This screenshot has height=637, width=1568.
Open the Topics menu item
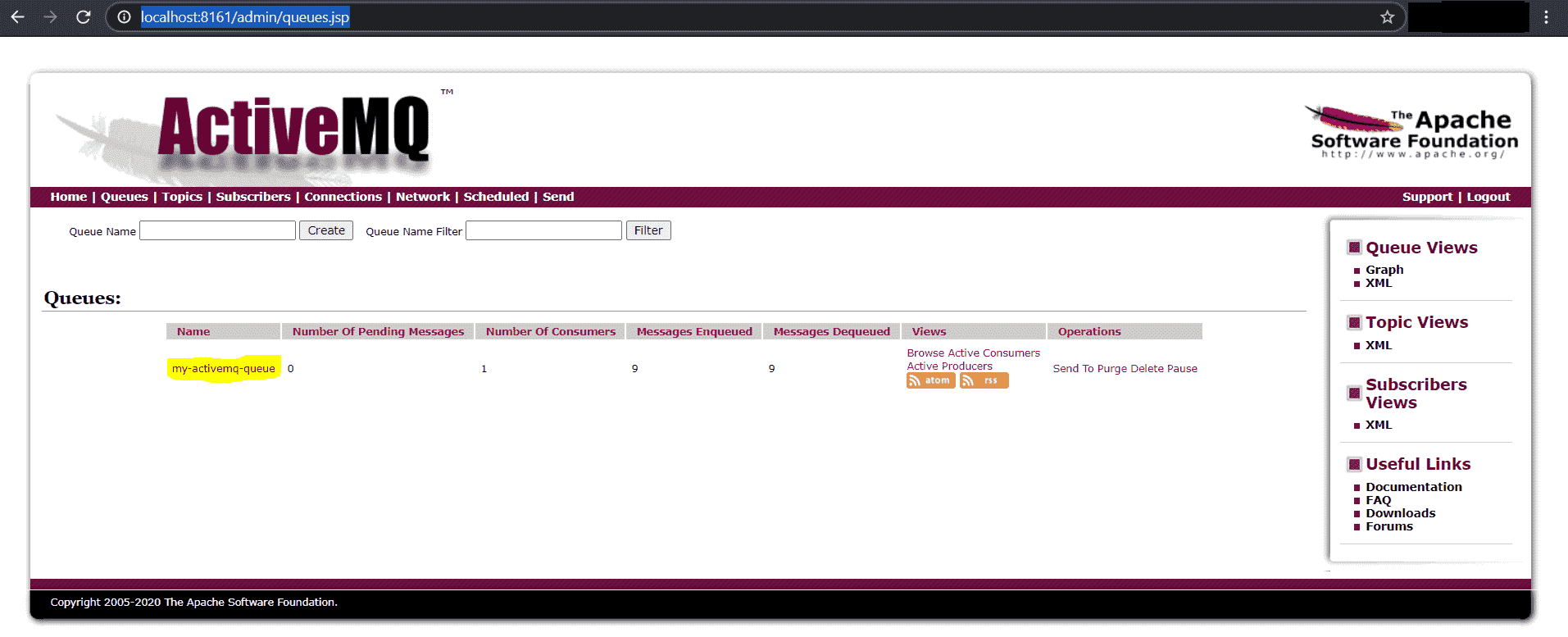(182, 197)
